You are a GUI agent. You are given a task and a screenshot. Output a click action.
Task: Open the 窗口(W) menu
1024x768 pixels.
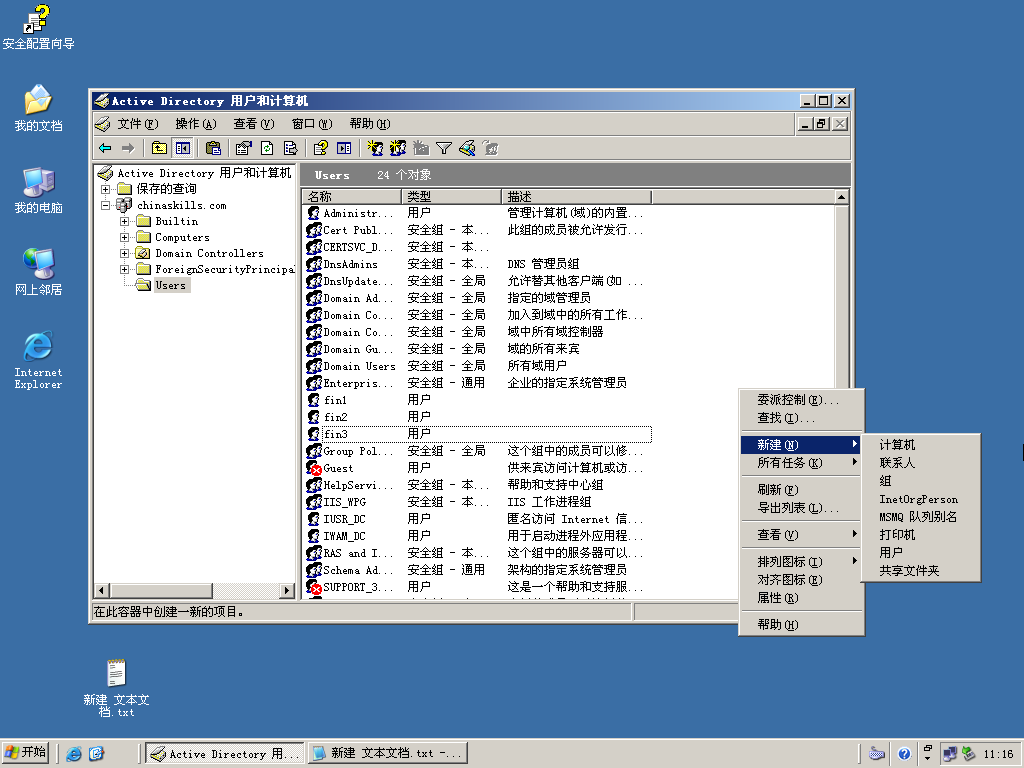point(312,124)
